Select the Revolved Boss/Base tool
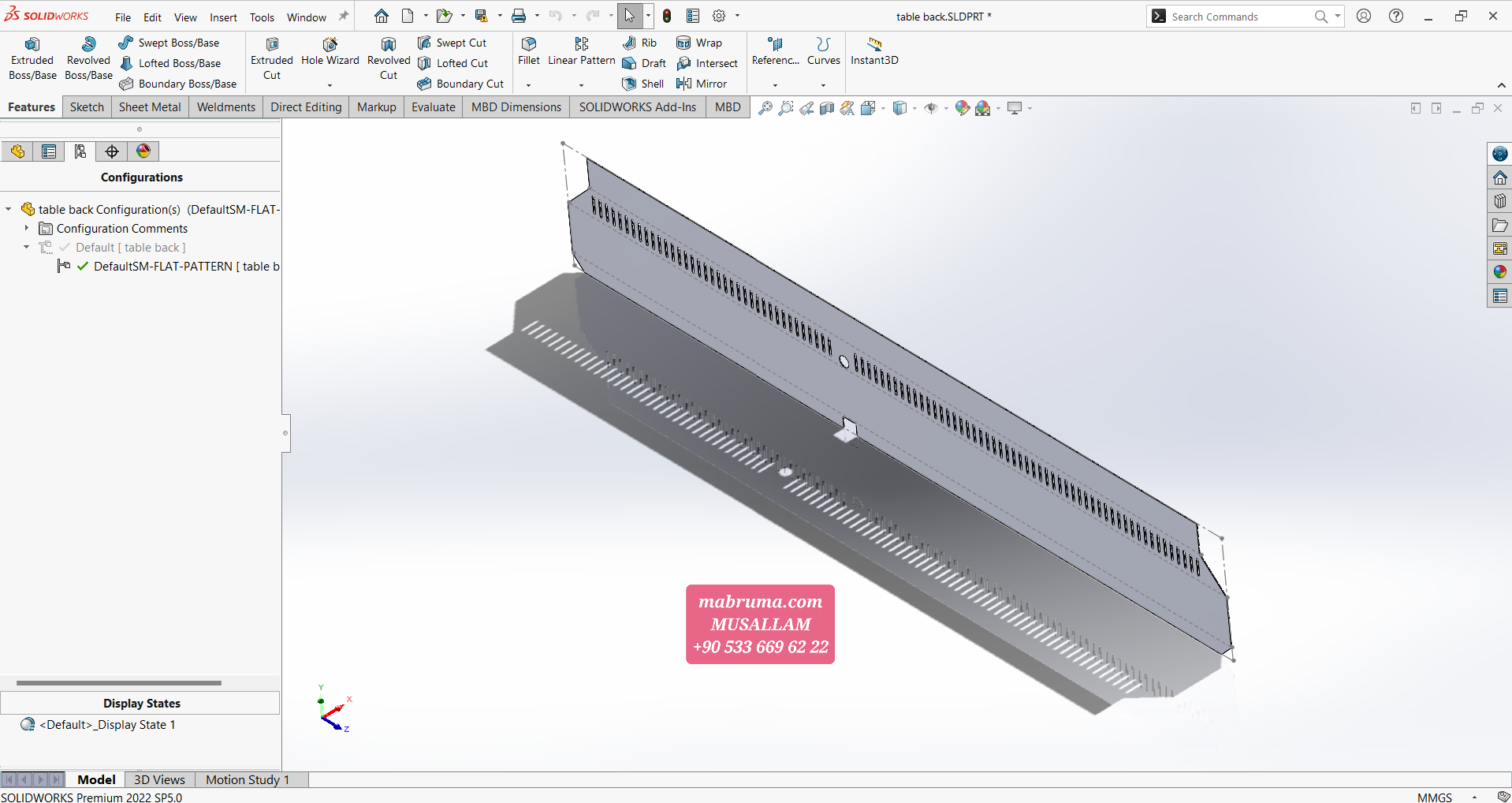This screenshot has width=1512, height=803. [x=88, y=58]
